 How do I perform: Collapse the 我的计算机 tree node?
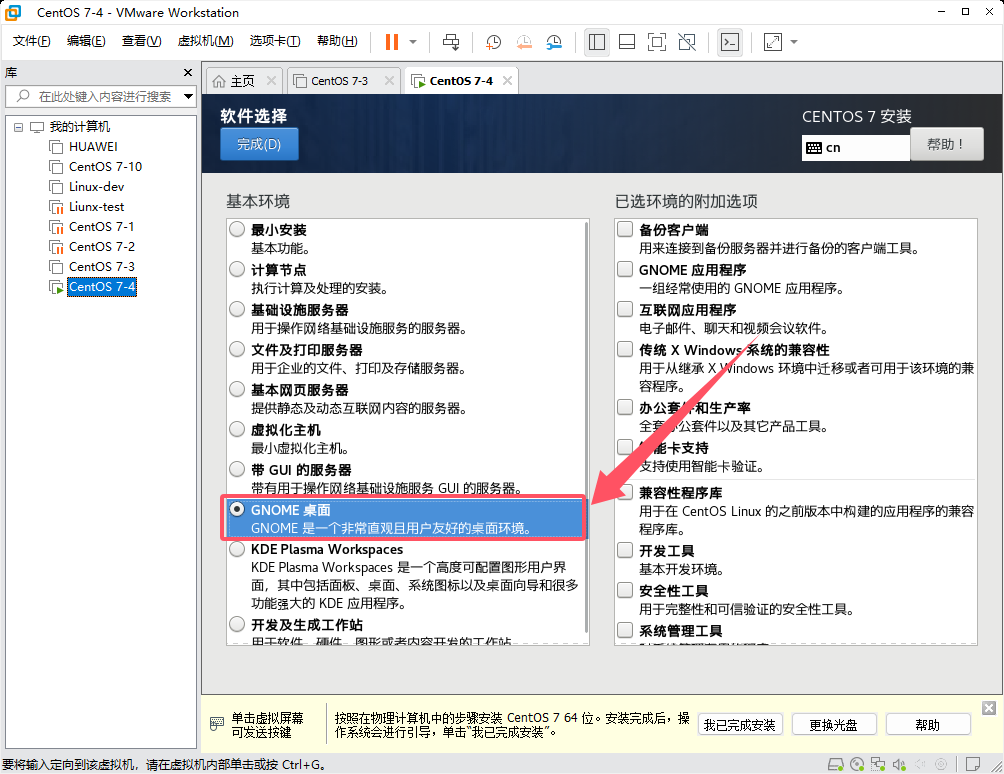point(19,127)
